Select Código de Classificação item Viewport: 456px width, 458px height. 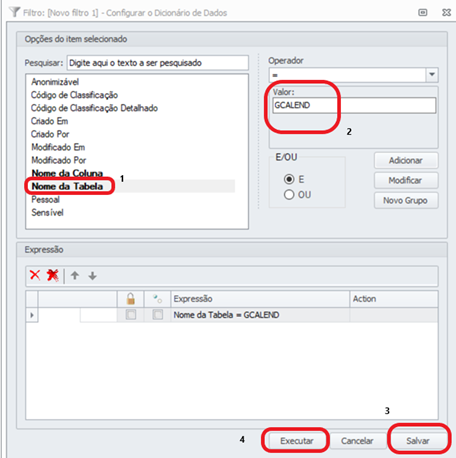pos(74,95)
